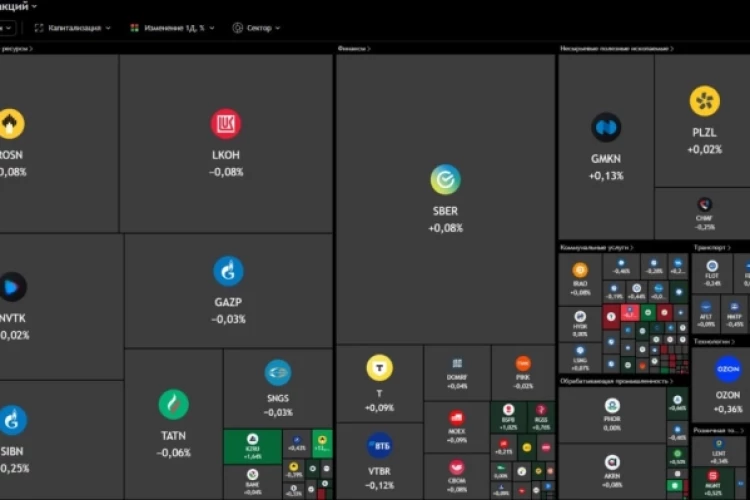
Task: Open the Финансы sector heading
Action: 354,48
